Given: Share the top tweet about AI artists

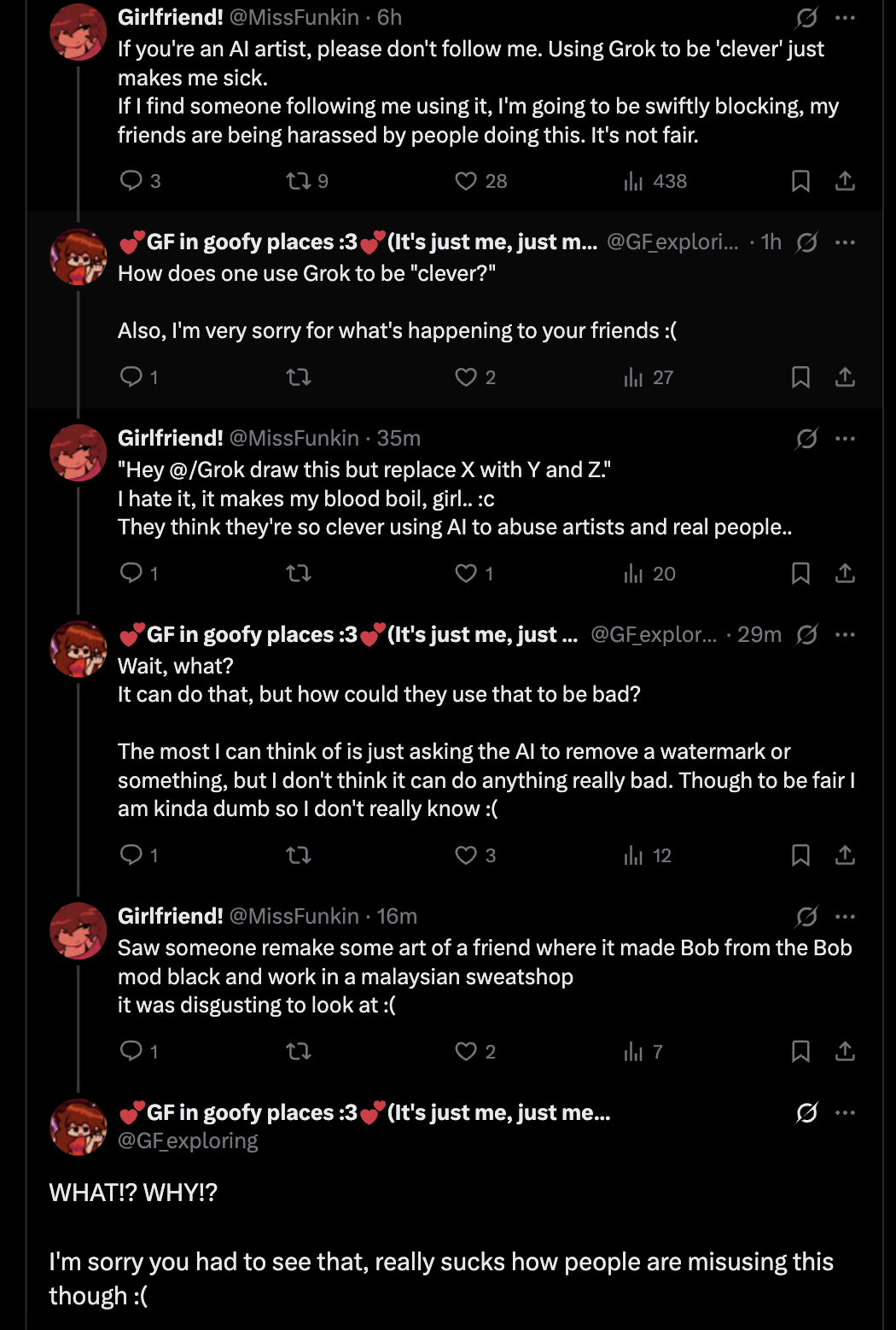Looking at the screenshot, I should tap(845, 180).
